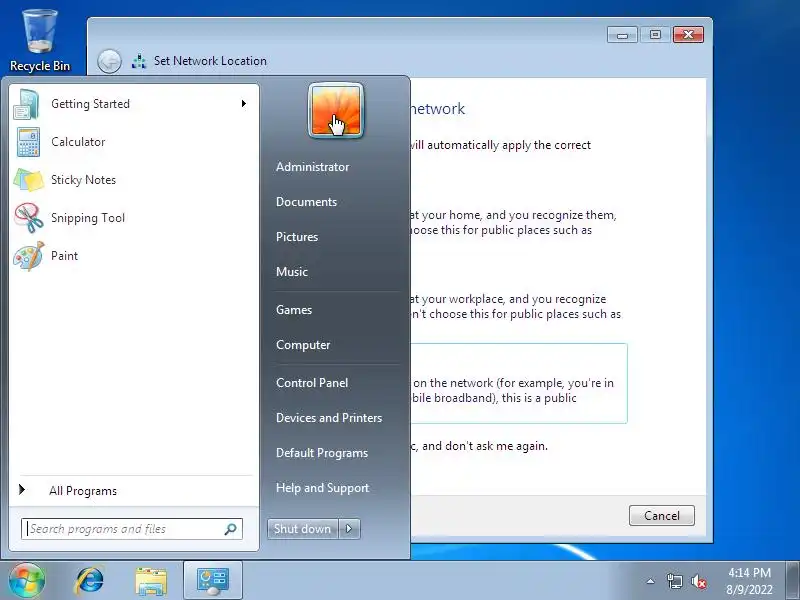Select Paint program label
Image resolution: width=800 pixels, height=600 pixels.
click(x=64, y=256)
